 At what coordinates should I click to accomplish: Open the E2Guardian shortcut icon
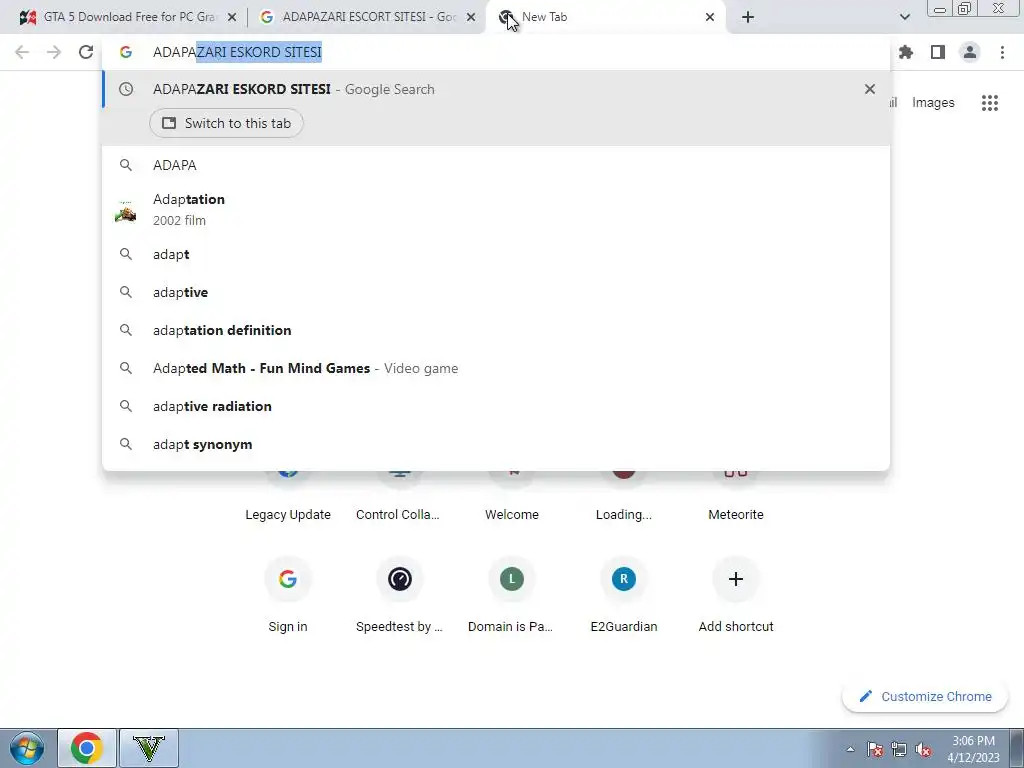(624, 579)
